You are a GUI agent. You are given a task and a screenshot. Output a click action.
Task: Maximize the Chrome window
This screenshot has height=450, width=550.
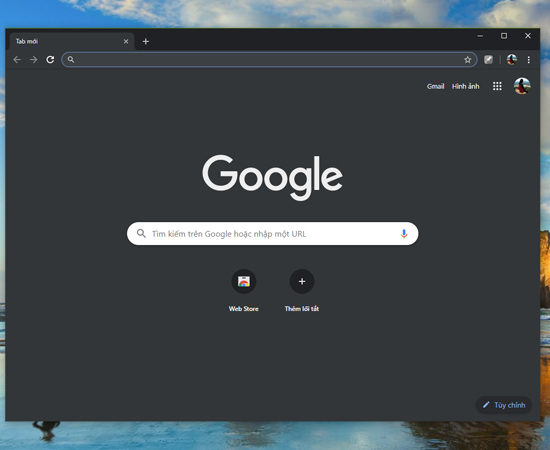click(x=504, y=36)
